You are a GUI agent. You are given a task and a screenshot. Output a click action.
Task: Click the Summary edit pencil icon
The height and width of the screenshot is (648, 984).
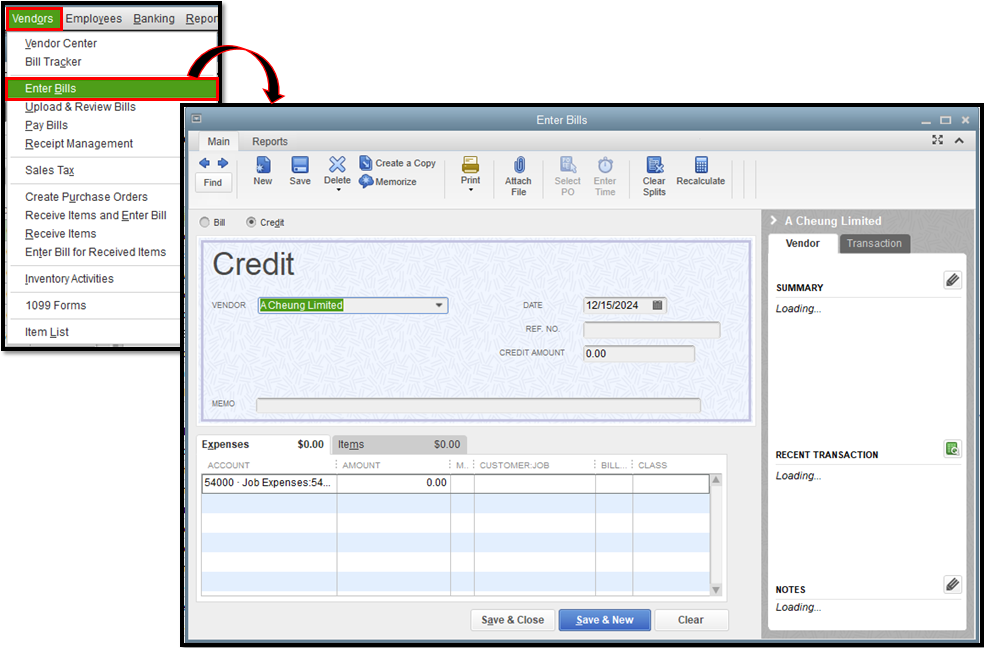(x=953, y=280)
